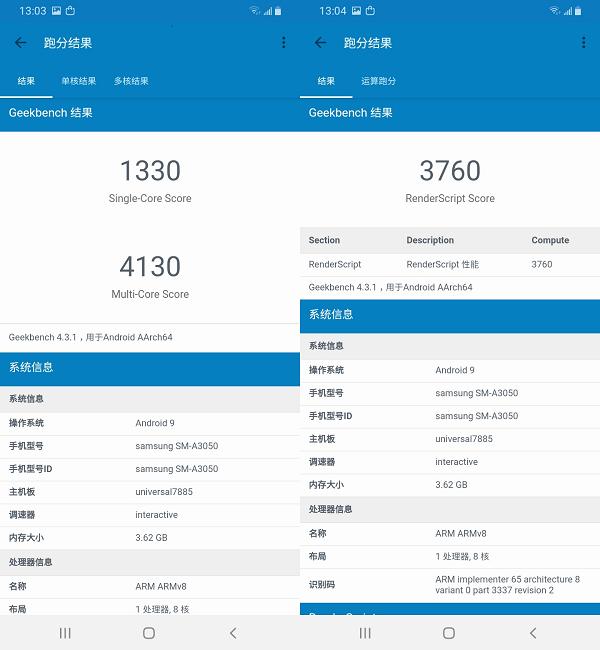The image size is (600, 650).
Task: Tap universal7885 on the right screen
Action: [x=464, y=439]
